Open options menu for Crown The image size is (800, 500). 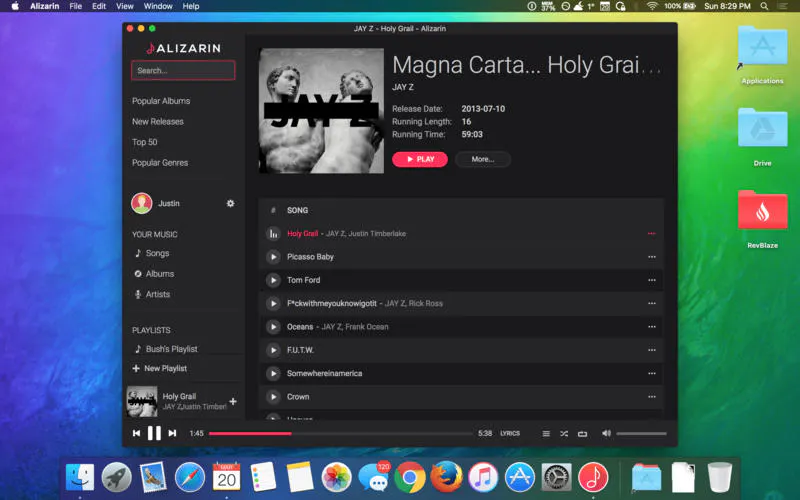coord(652,396)
